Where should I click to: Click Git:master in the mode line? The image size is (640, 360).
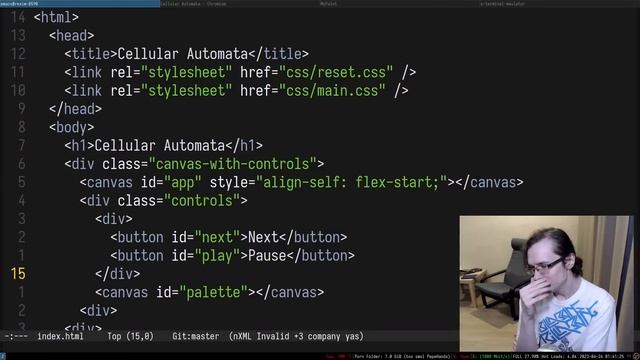tap(196, 336)
